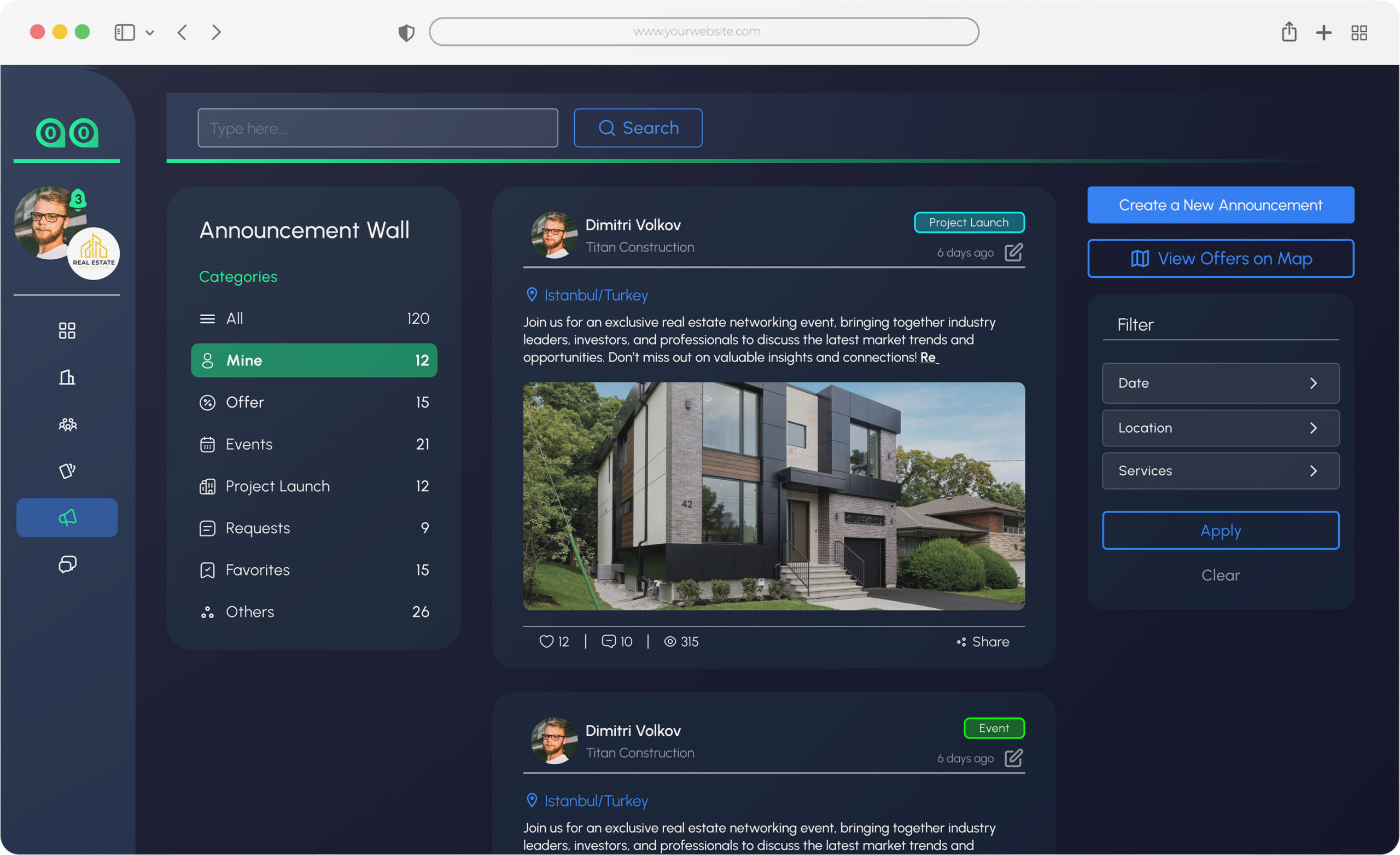Click the browser shield privacy icon
Screen dimensions: 1400x855
(406, 32)
